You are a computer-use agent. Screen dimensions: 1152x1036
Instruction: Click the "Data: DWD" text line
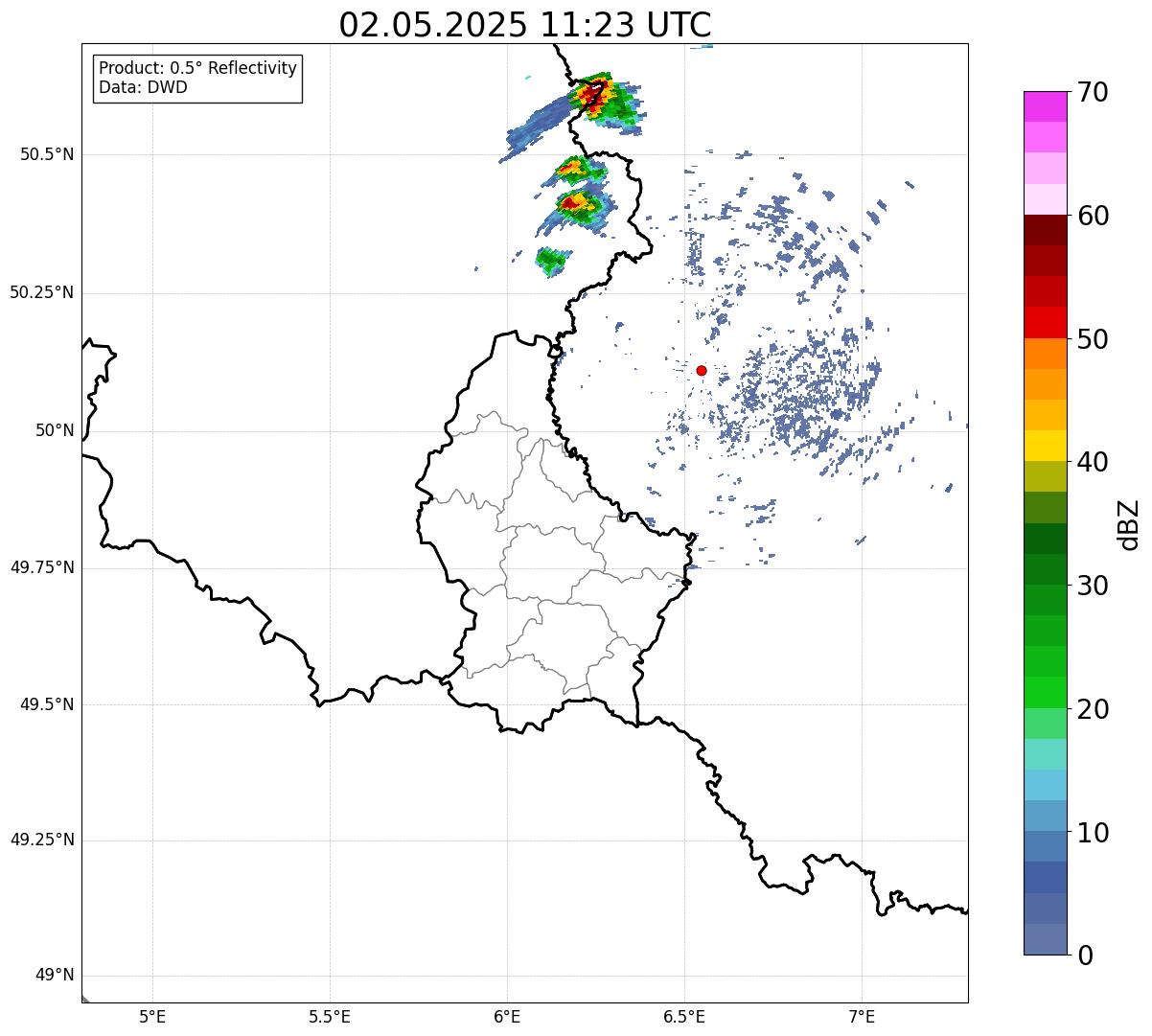[x=143, y=87]
